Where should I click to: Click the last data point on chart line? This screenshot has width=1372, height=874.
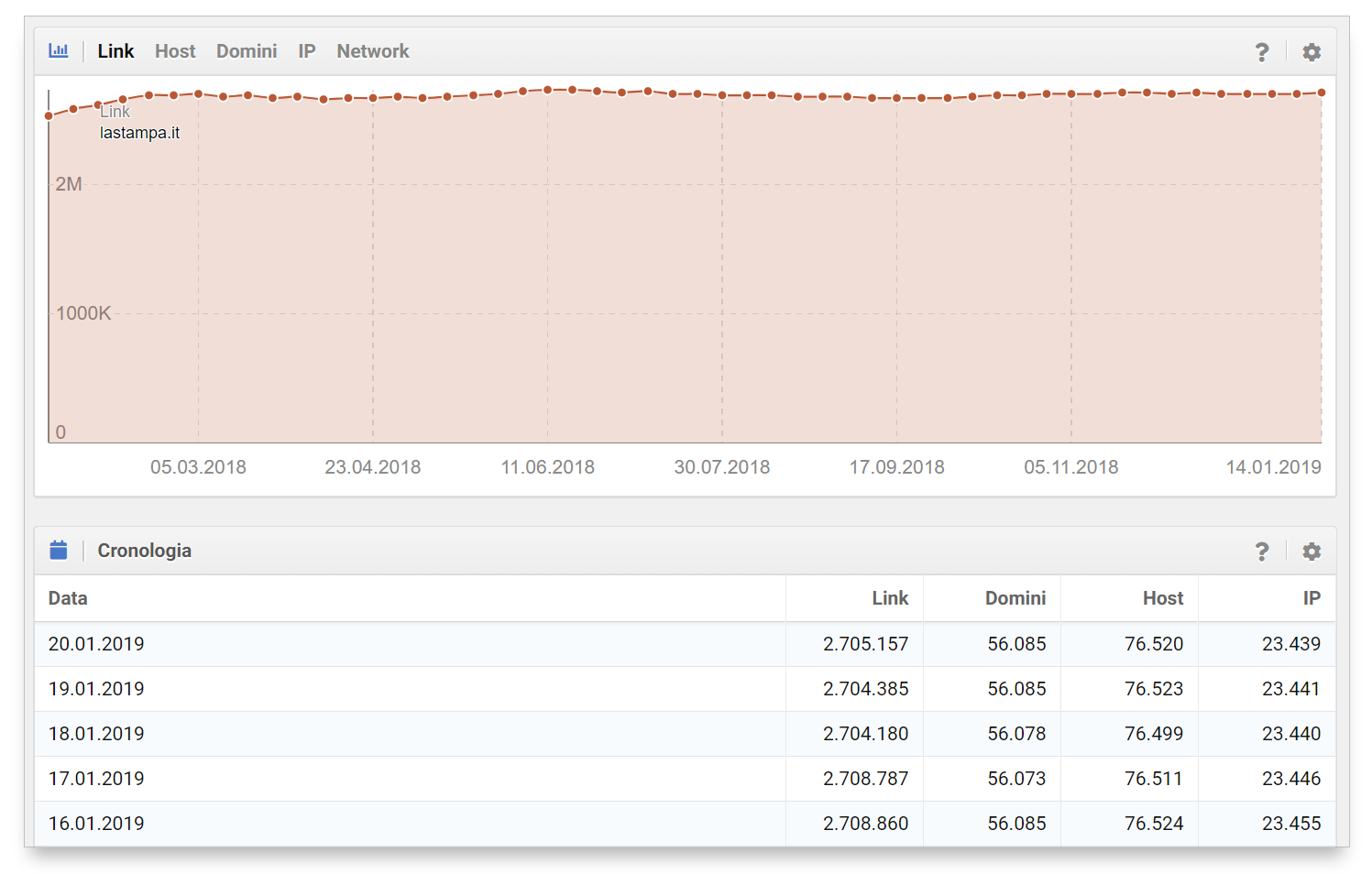(x=1322, y=93)
